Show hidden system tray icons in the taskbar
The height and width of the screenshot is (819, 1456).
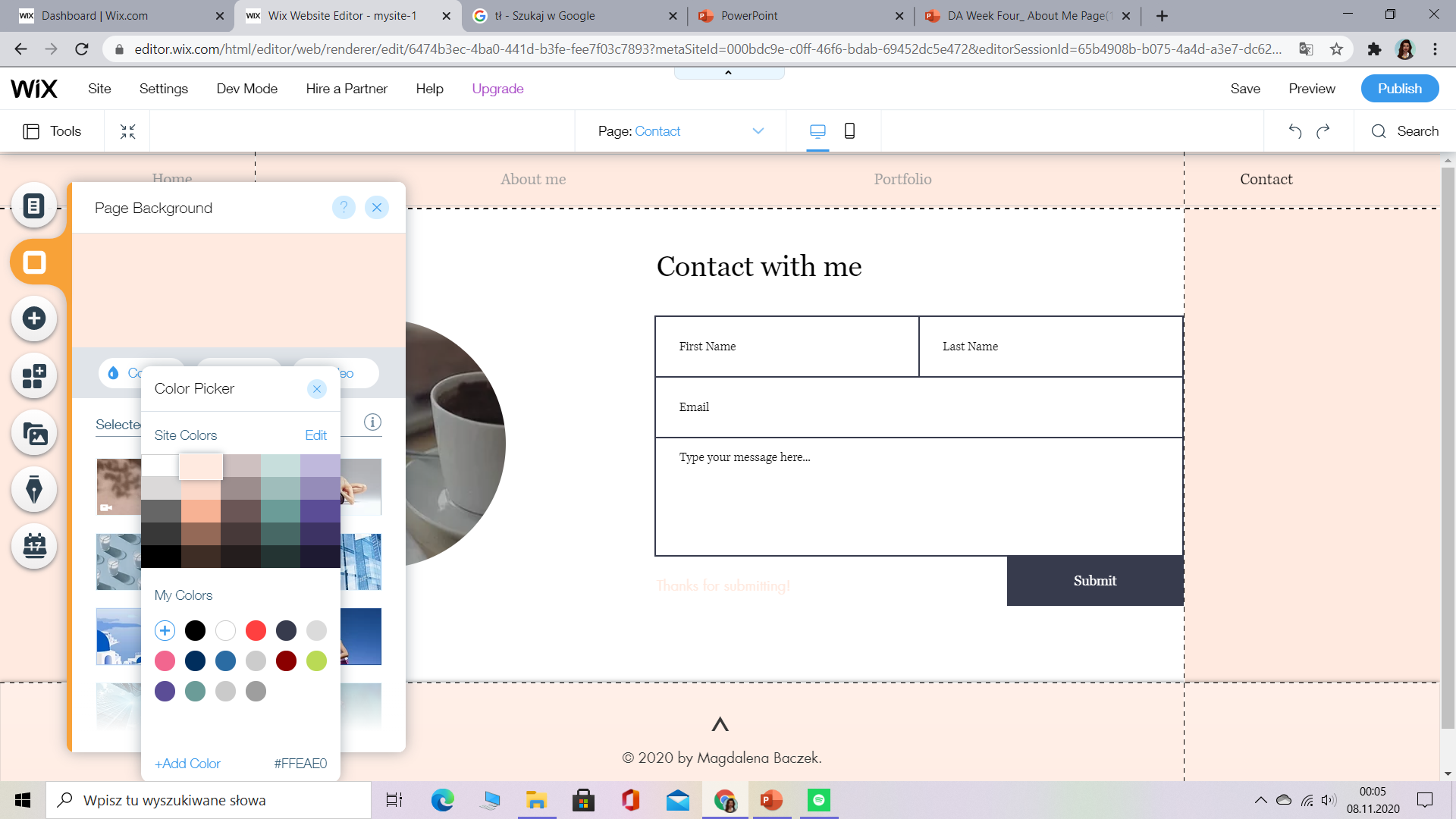coord(1260,800)
